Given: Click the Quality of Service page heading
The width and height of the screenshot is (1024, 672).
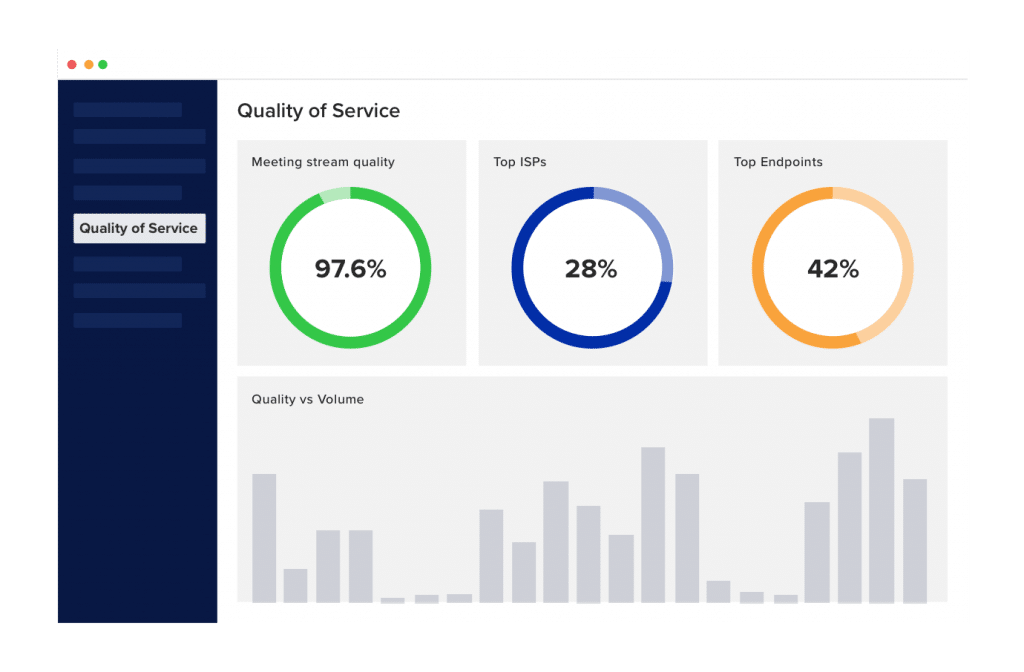Looking at the screenshot, I should tap(318, 111).
